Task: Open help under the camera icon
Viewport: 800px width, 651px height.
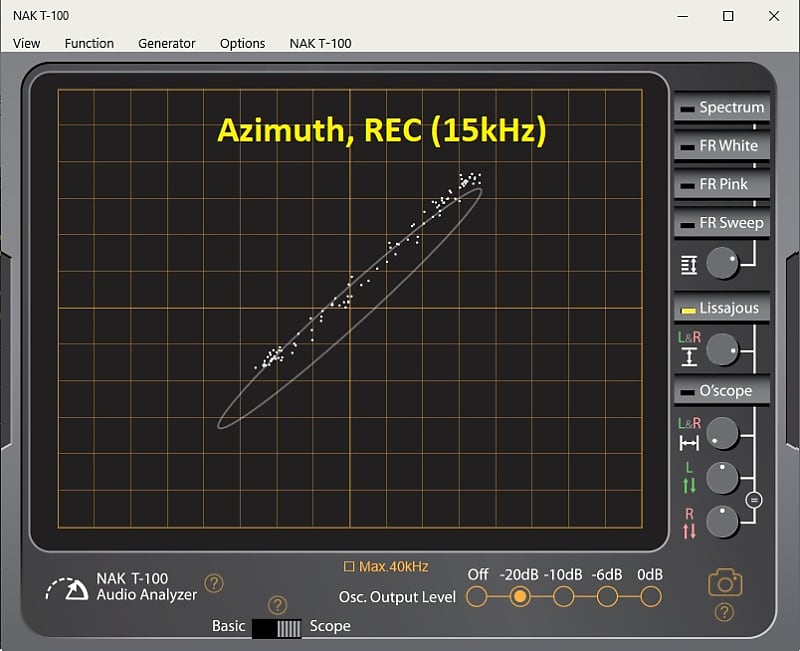Action: point(724,612)
